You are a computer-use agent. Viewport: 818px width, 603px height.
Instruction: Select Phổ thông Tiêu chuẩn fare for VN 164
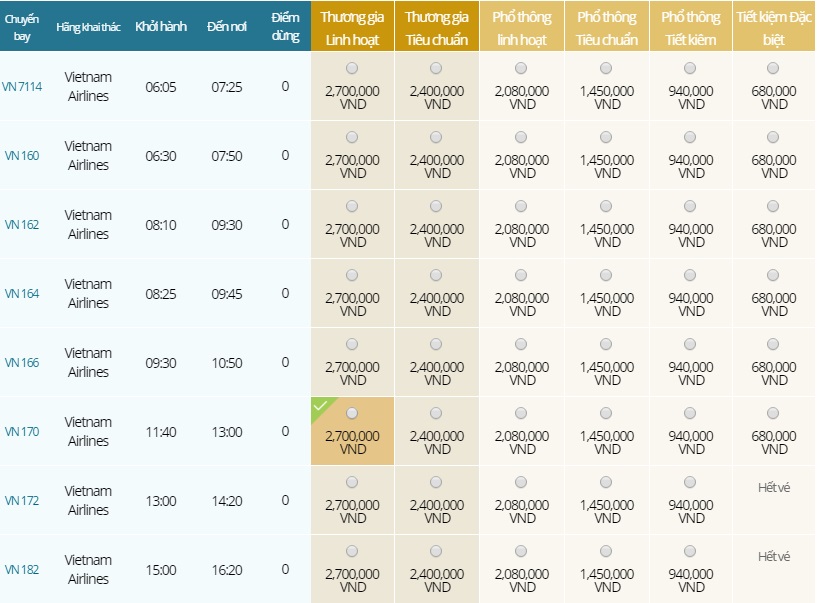coord(606,275)
